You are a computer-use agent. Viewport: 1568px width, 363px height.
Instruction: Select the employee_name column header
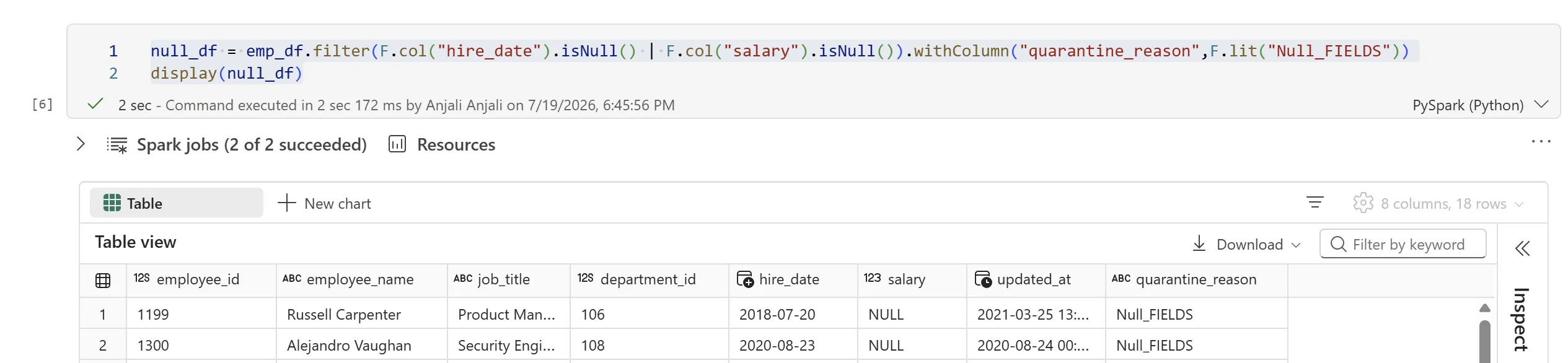pyautogui.click(x=362, y=279)
